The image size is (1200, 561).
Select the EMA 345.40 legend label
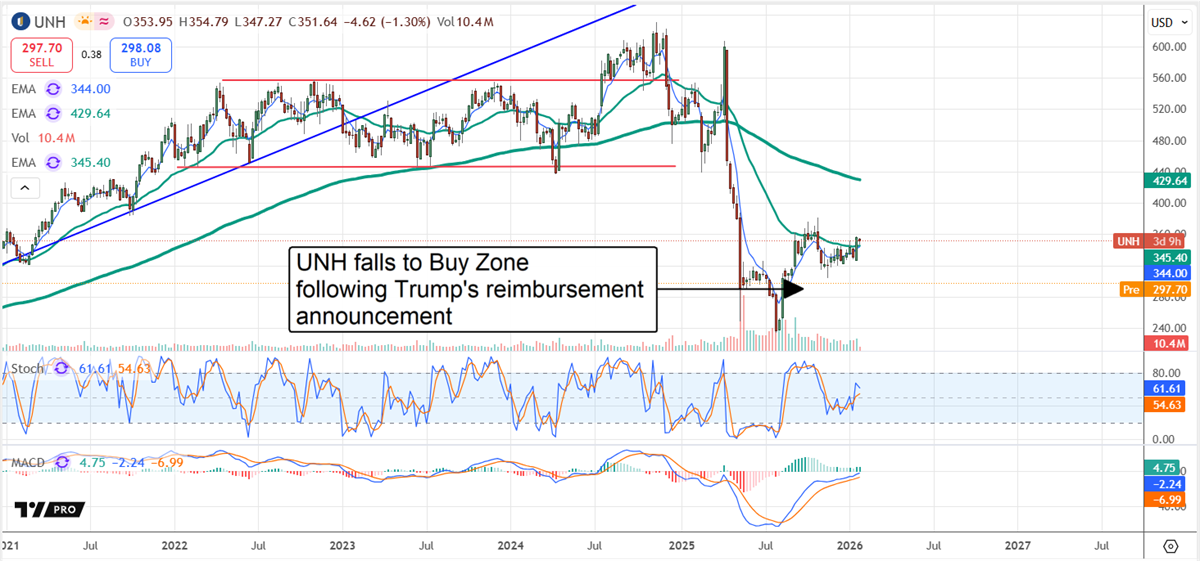click(24, 164)
